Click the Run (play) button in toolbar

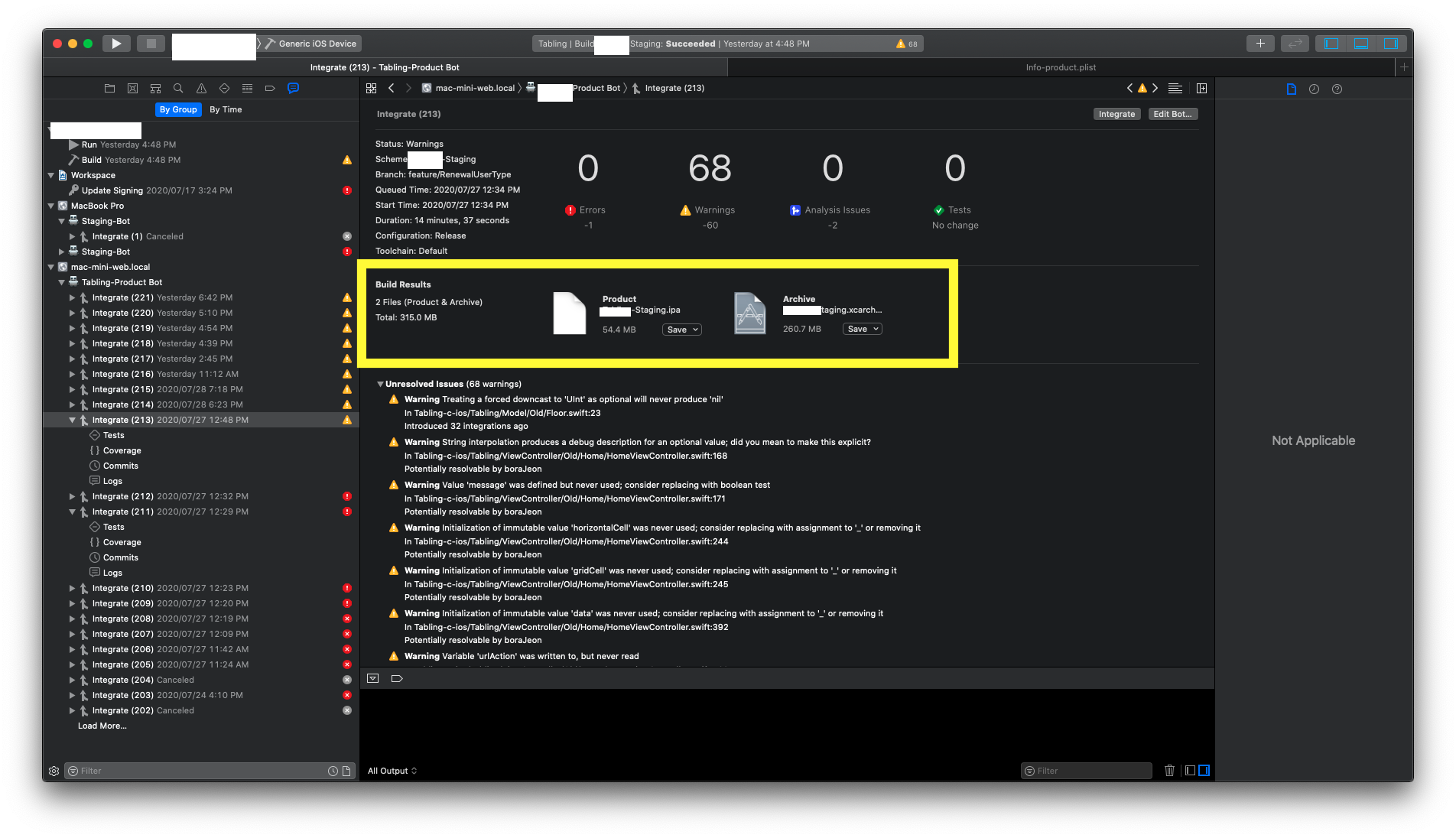pos(116,44)
